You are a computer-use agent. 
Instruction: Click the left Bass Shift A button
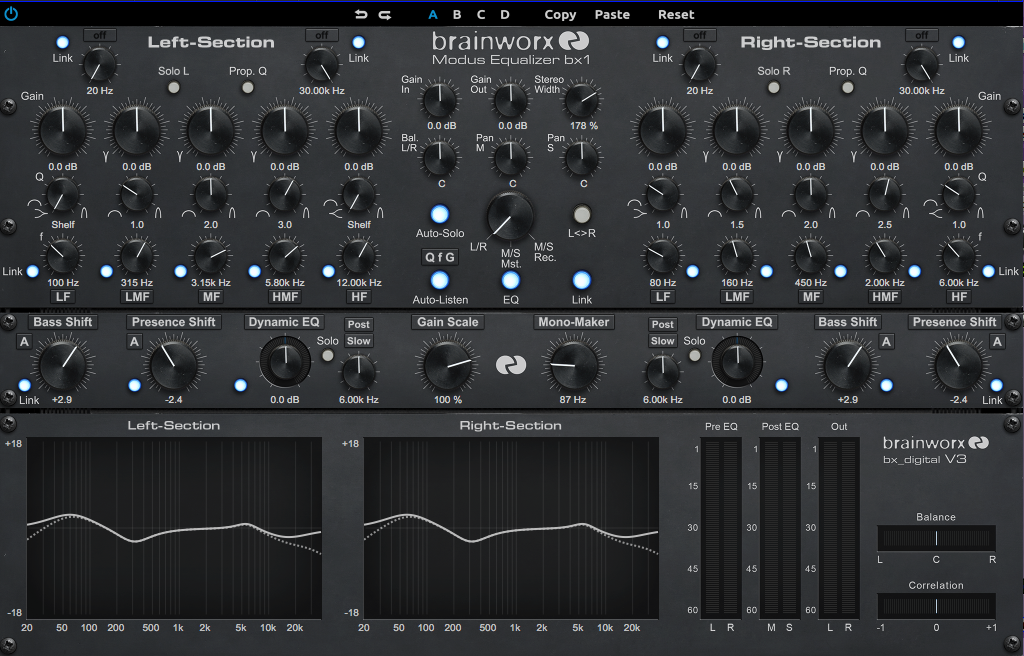click(x=24, y=341)
